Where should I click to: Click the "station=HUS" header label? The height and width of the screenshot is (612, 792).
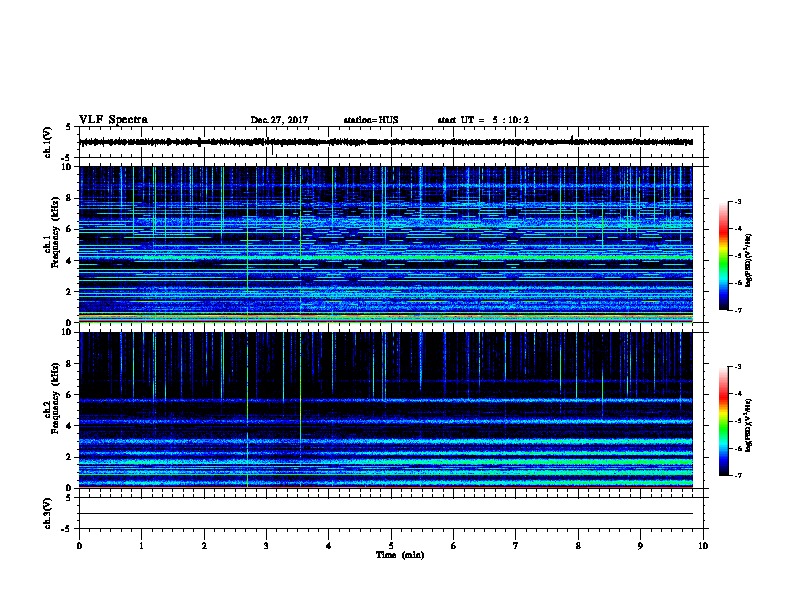click(371, 120)
